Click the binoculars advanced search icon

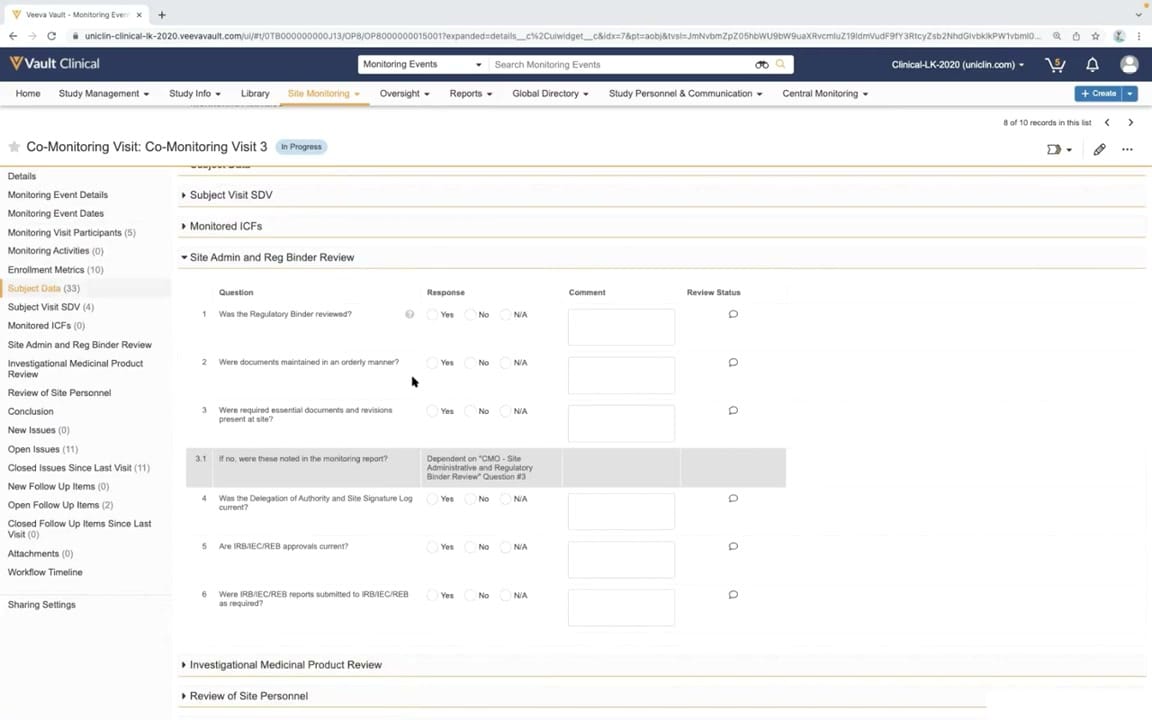pyautogui.click(x=761, y=65)
